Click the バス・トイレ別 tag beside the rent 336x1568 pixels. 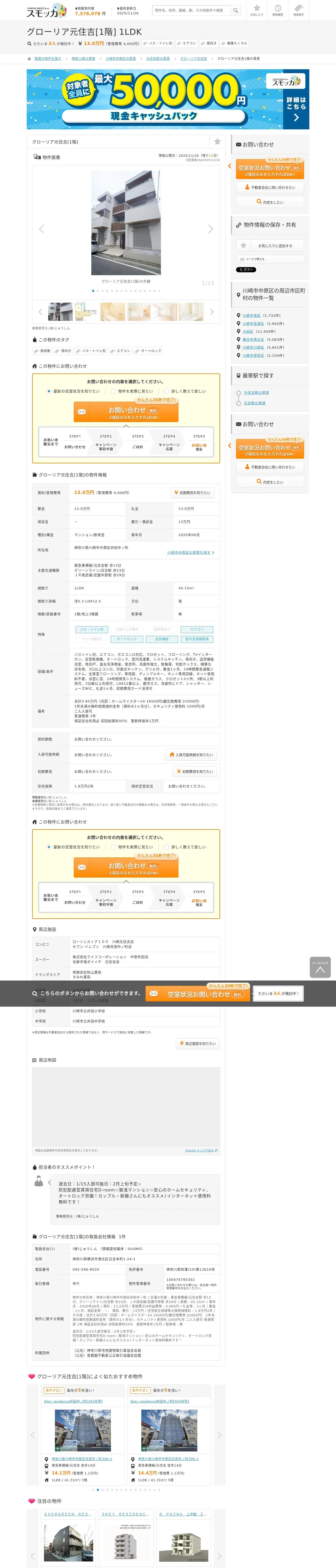[x=159, y=44]
